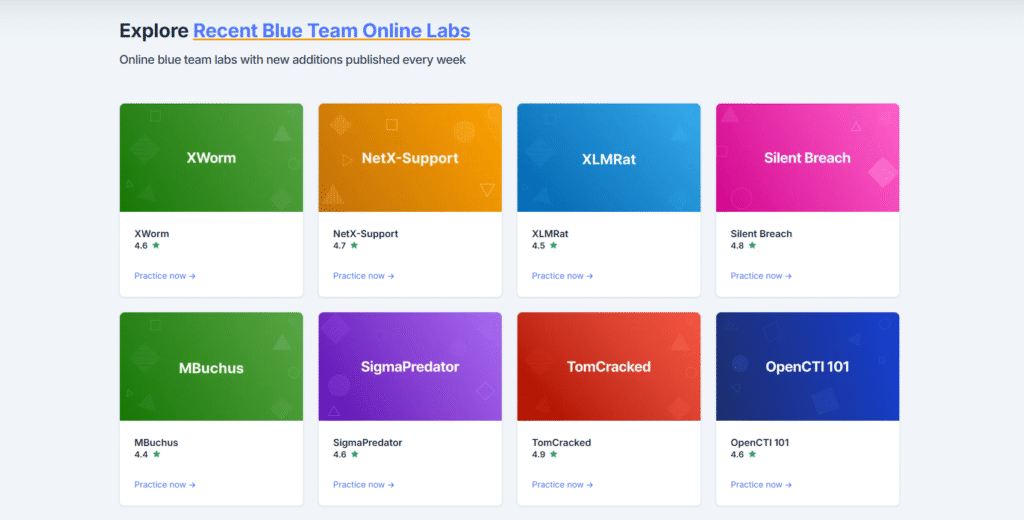Click the star icon beside NetX-Support 4.7 rating
Screen dimensions: 1024x520
coord(355,246)
